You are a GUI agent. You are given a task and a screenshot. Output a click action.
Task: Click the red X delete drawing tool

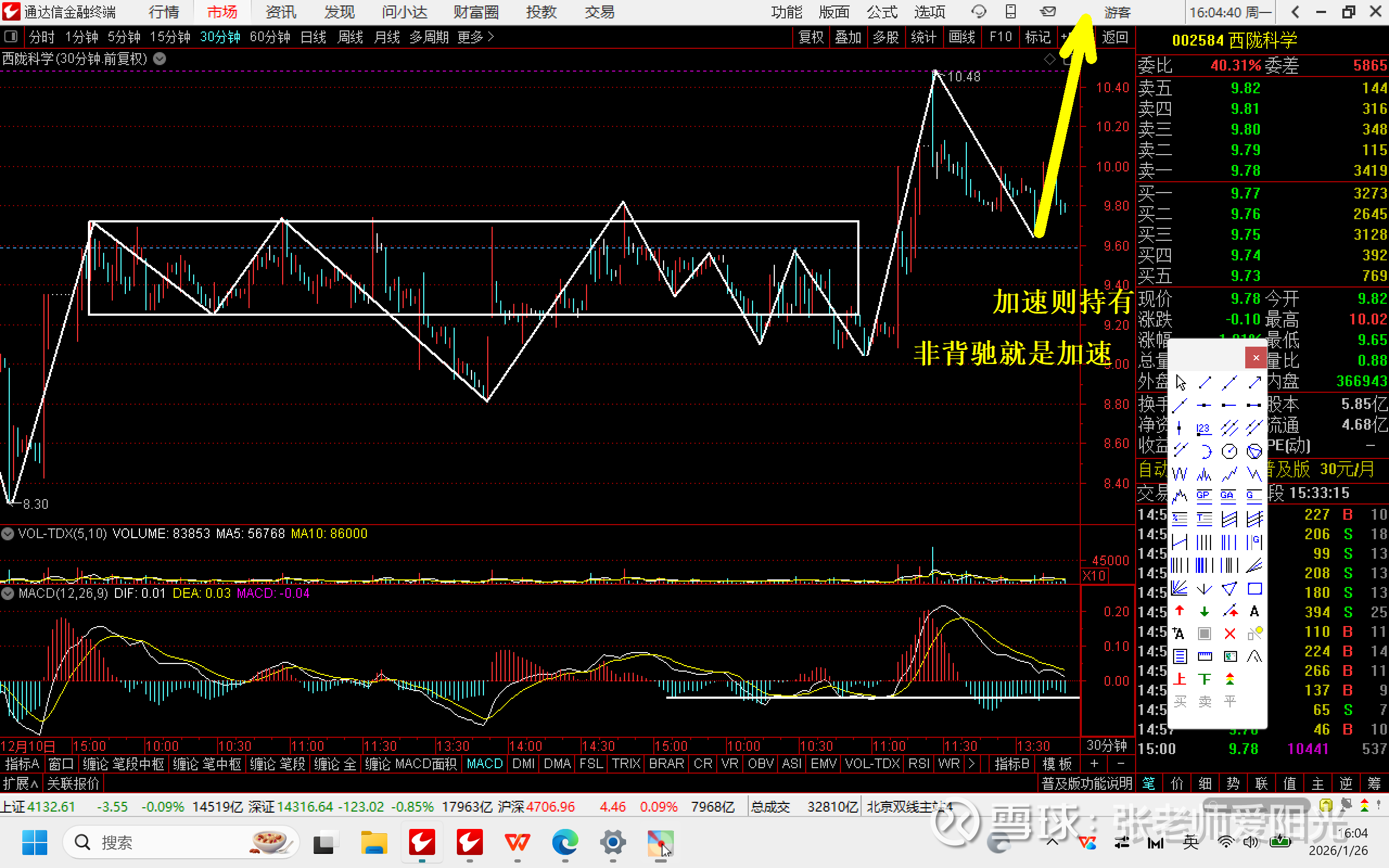pos(1229,633)
